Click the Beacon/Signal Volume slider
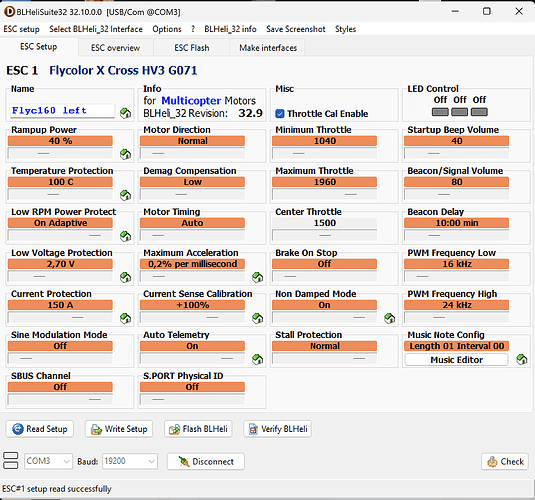This screenshot has width=535, height=500. (x=457, y=194)
